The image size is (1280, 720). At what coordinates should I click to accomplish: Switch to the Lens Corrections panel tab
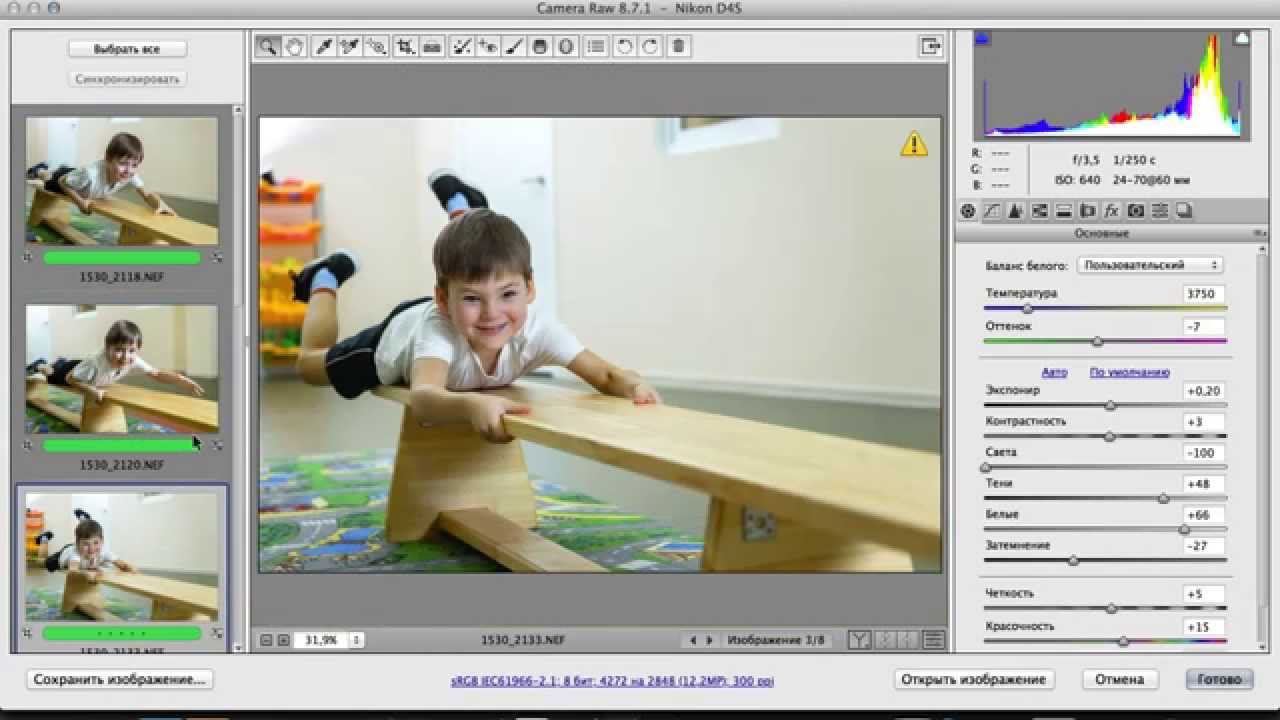(x=1087, y=211)
